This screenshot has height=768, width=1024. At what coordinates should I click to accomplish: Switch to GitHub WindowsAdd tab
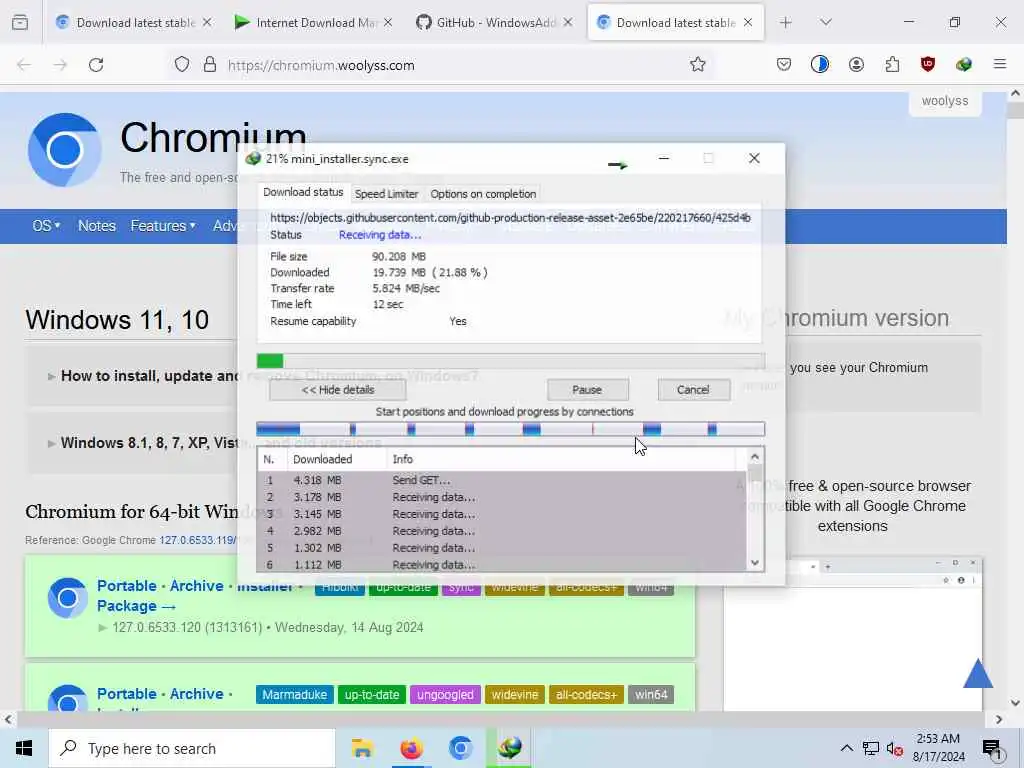click(x=494, y=22)
